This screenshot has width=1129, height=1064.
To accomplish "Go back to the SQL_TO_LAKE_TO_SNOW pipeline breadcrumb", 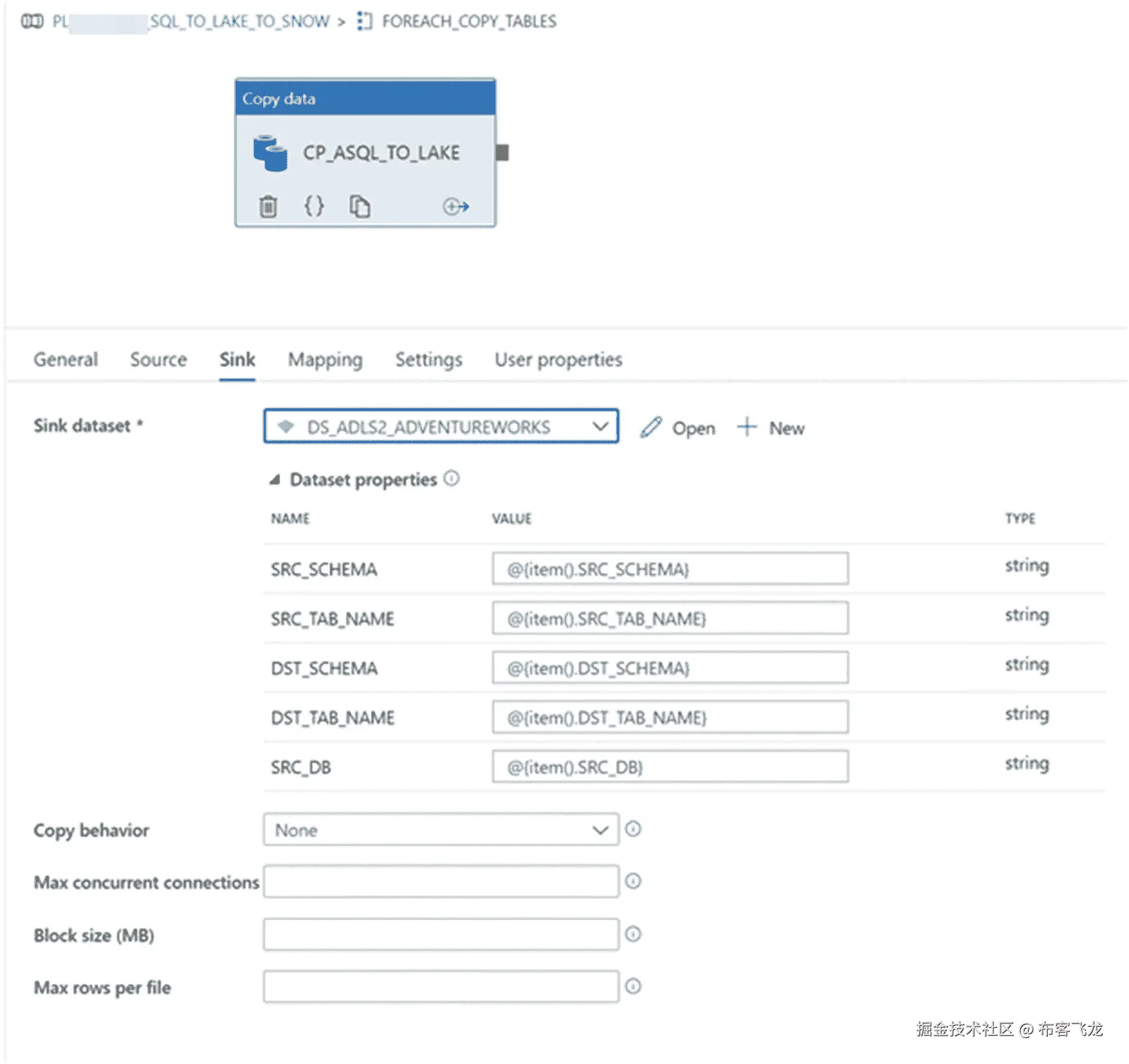I will point(191,22).
